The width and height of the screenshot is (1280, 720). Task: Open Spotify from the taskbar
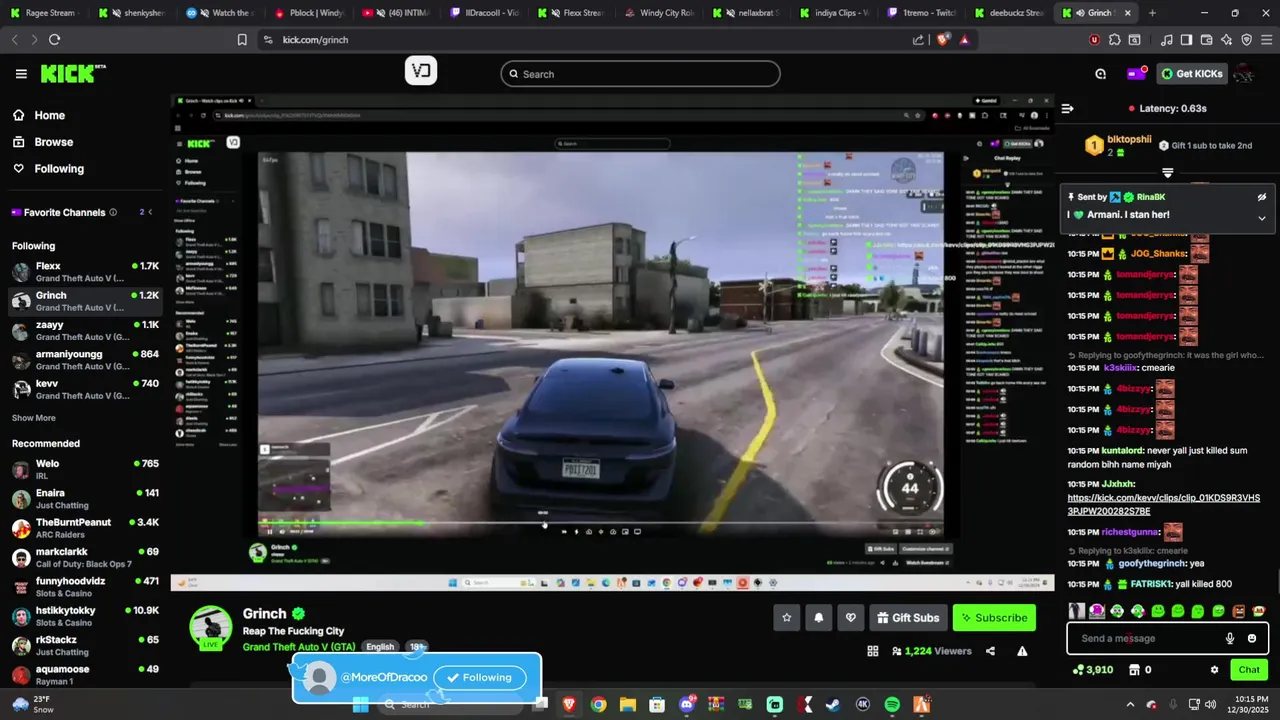(x=892, y=704)
